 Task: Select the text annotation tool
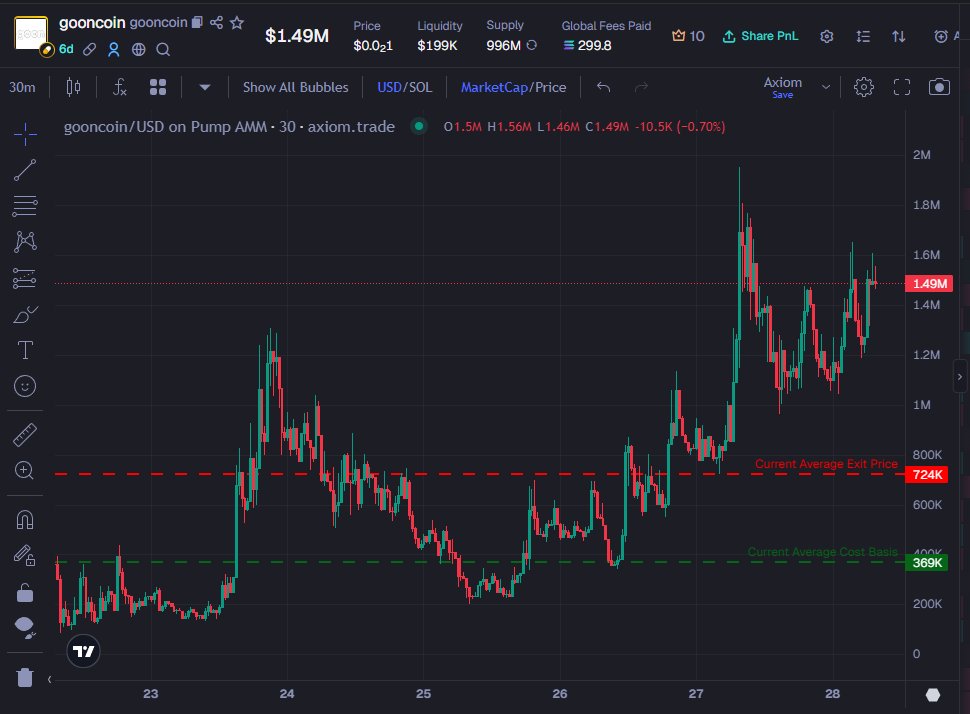click(25, 350)
